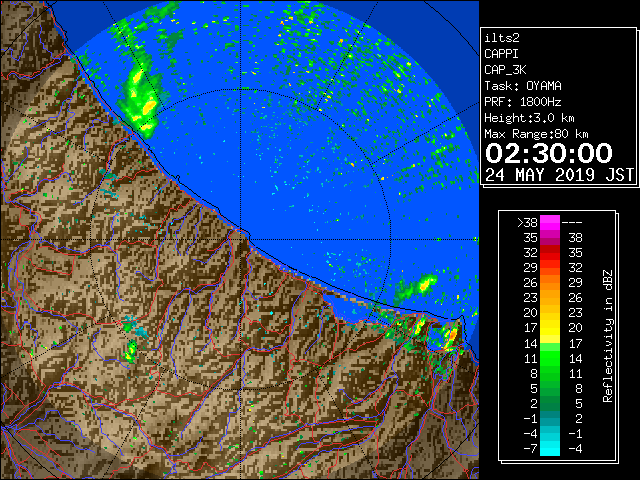This screenshot has width=640, height=480.
Task: Pick the orange 26–29 dBZ swatch
Action: (550, 283)
